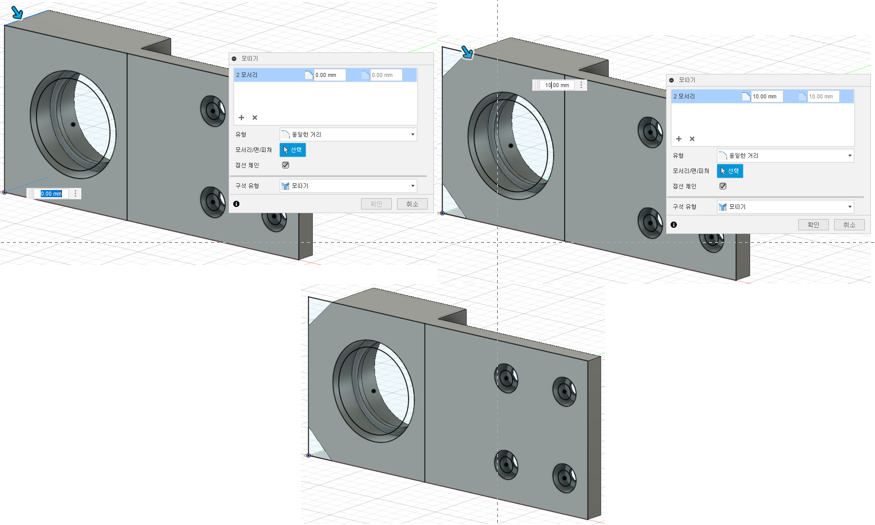The height and width of the screenshot is (525, 875).
Task: Open 구석 유형 모따기 dropdown in 10.00 mm dialog
Action: point(786,207)
